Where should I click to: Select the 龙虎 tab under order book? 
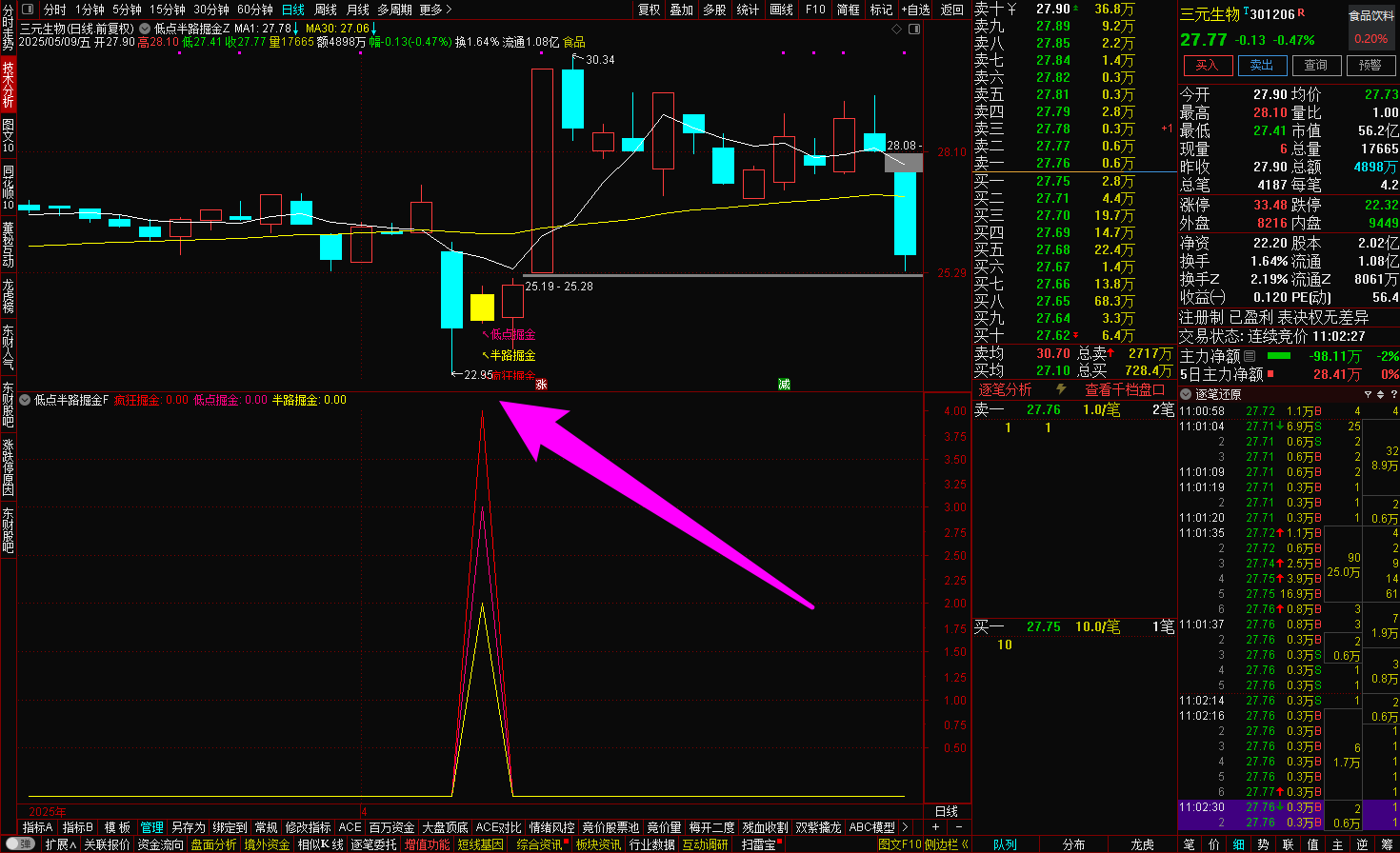click(1142, 844)
